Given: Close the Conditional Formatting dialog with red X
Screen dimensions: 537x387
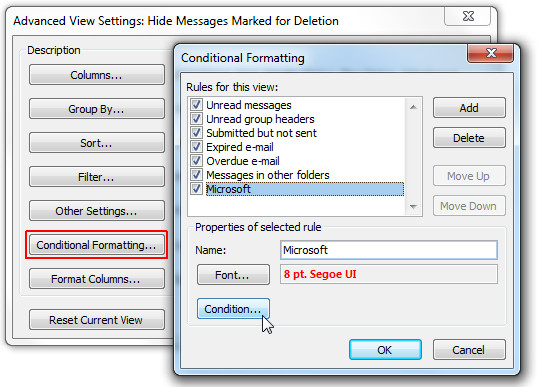Looking at the screenshot, I should 491,53.
